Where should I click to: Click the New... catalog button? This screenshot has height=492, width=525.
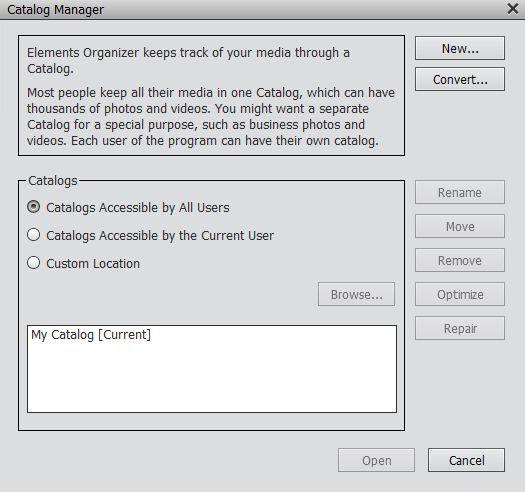(460, 48)
